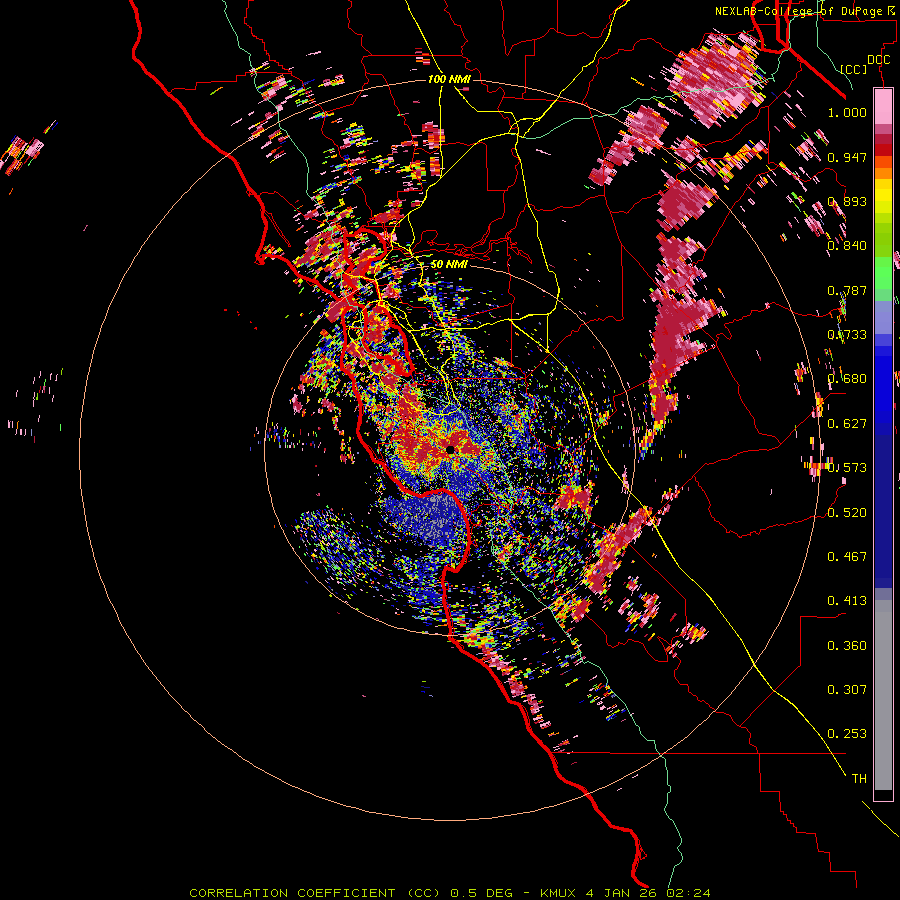Click the CORRELATION COEFFICIENT (CC) caption text

click(315, 893)
